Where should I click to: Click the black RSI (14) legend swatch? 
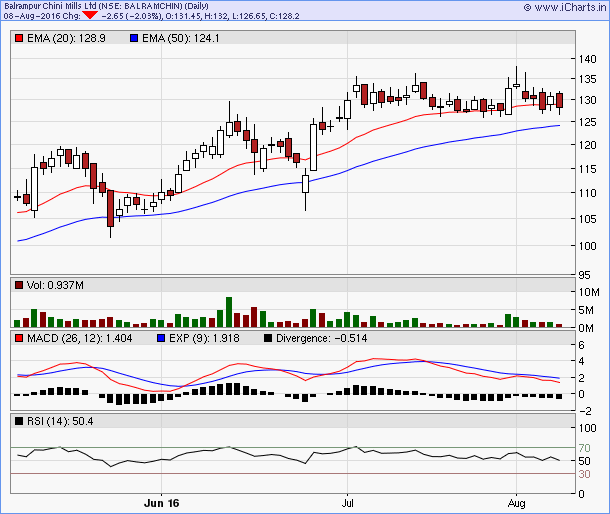(19, 421)
